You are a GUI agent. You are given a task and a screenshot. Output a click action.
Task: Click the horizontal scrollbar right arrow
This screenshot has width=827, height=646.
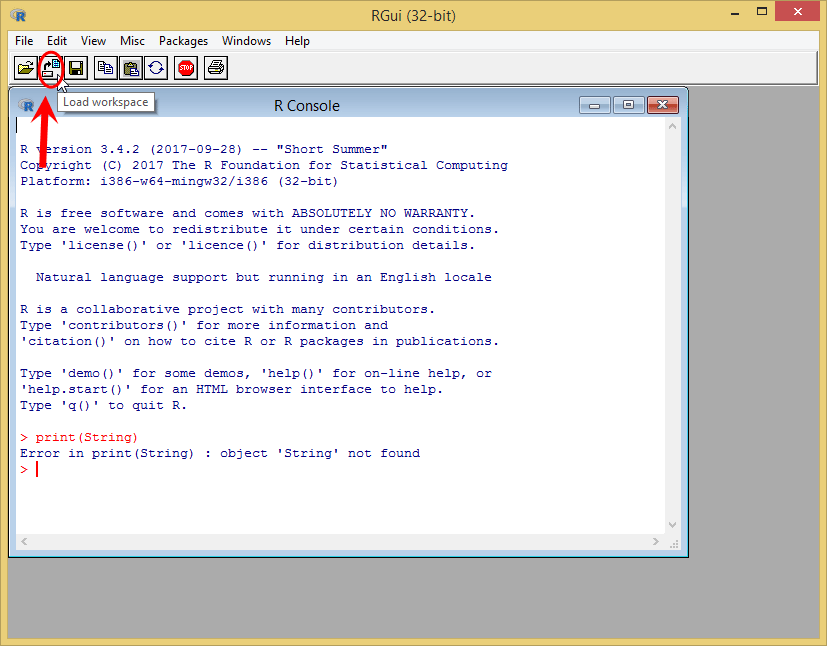pos(656,542)
